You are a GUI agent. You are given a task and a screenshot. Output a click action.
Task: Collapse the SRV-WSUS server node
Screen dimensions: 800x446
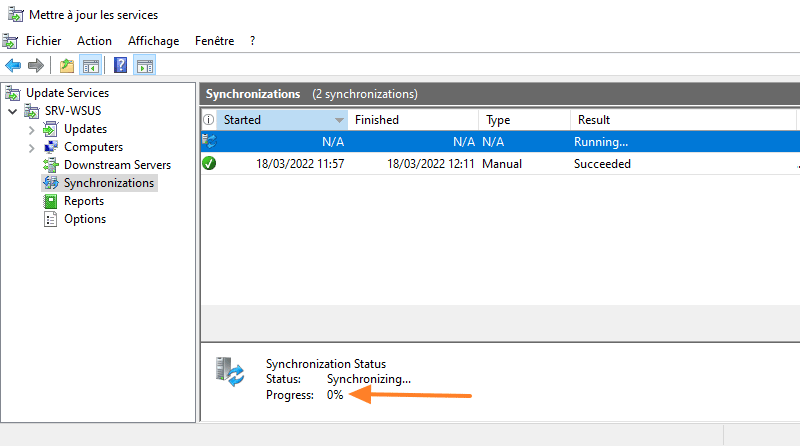tap(13, 111)
